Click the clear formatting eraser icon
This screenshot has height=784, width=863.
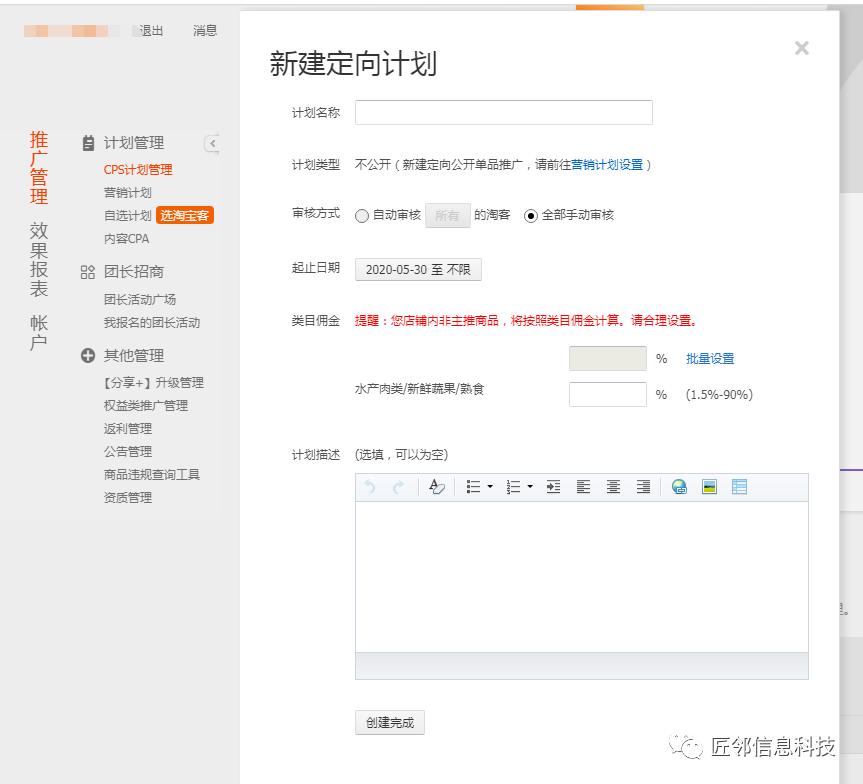(x=436, y=487)
